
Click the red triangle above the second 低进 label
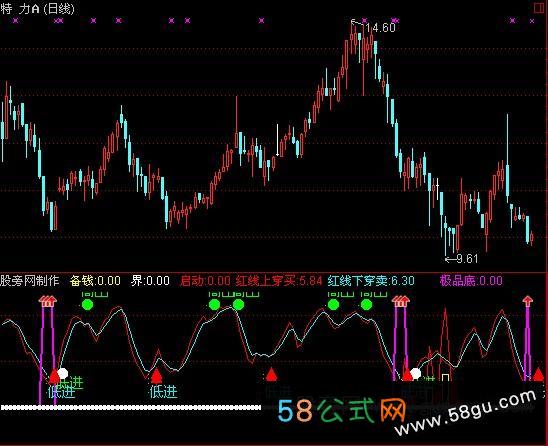156,376
